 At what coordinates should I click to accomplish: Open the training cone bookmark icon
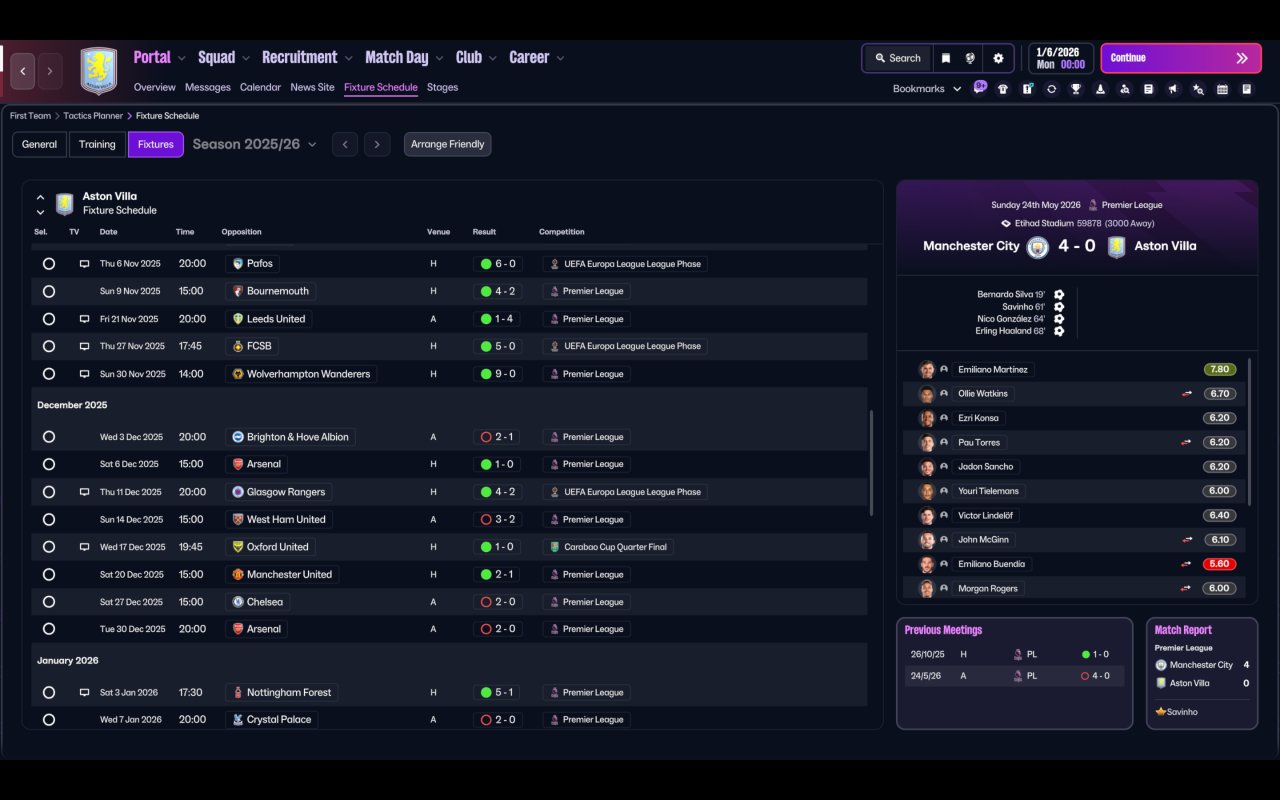[x=1100, y=89]
